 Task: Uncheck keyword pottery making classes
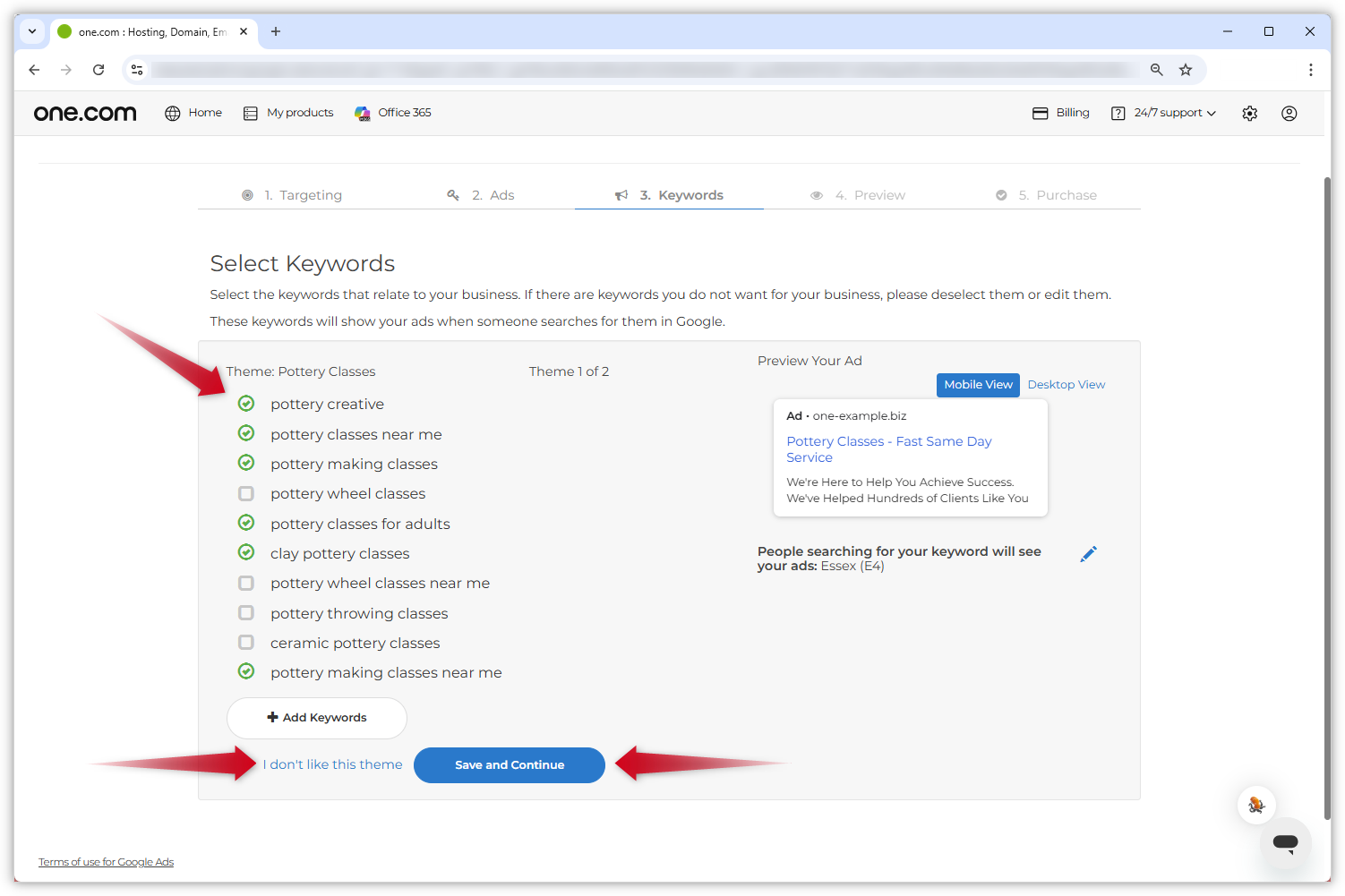(x=246, y=463)
